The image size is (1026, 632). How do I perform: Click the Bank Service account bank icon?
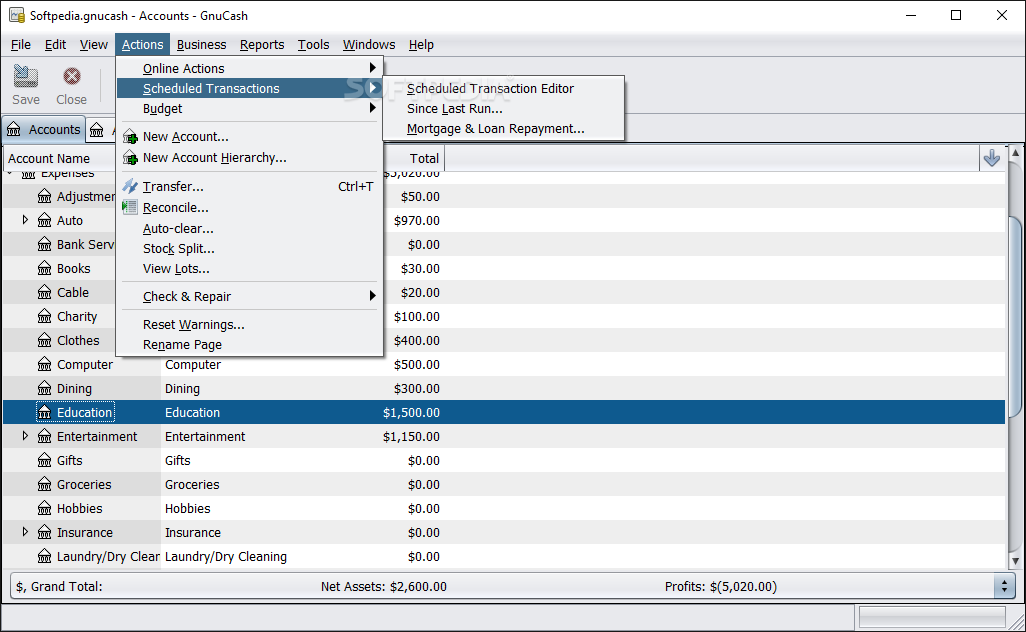point(44,245)
